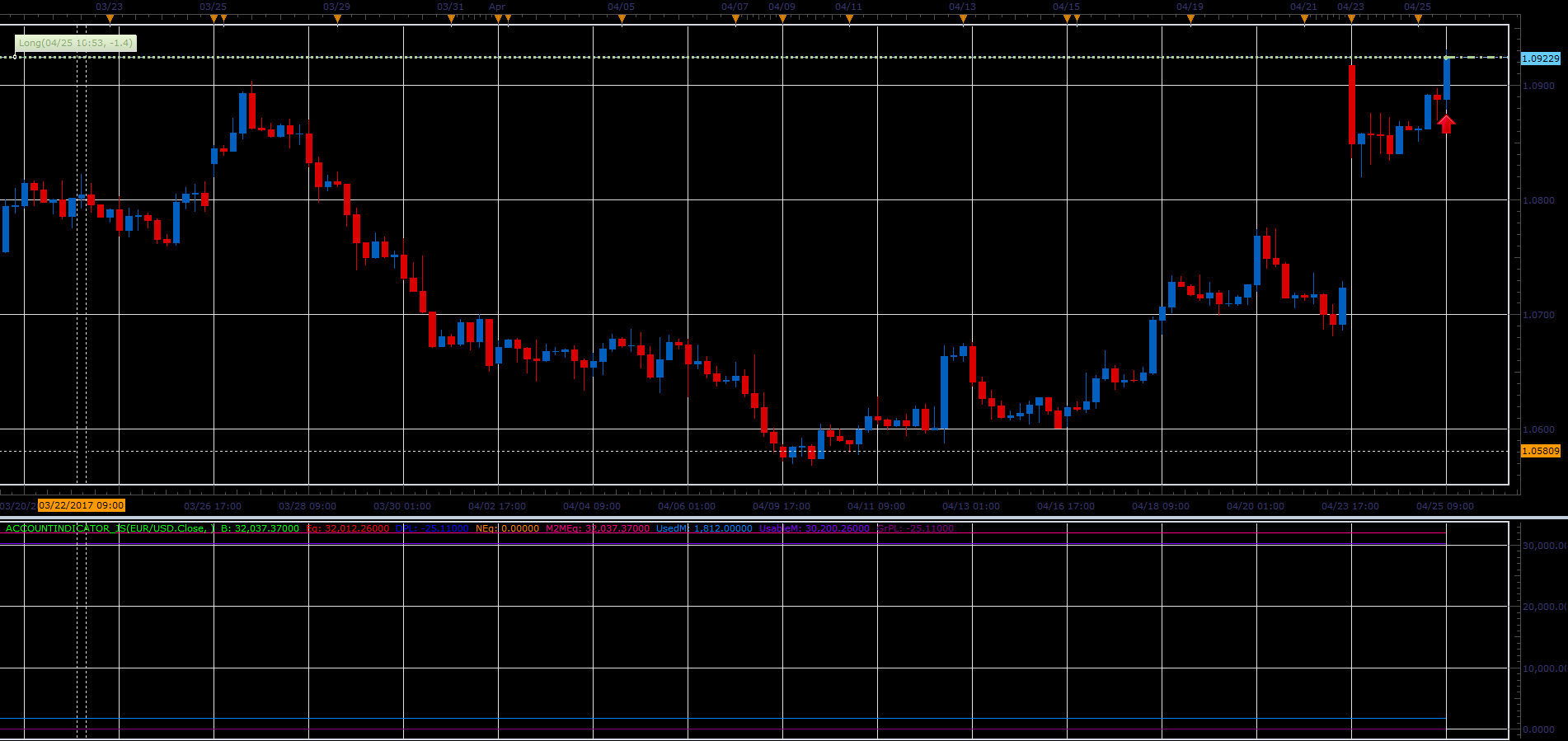Click the orange triangle marker under 04/11

(849, 19)
